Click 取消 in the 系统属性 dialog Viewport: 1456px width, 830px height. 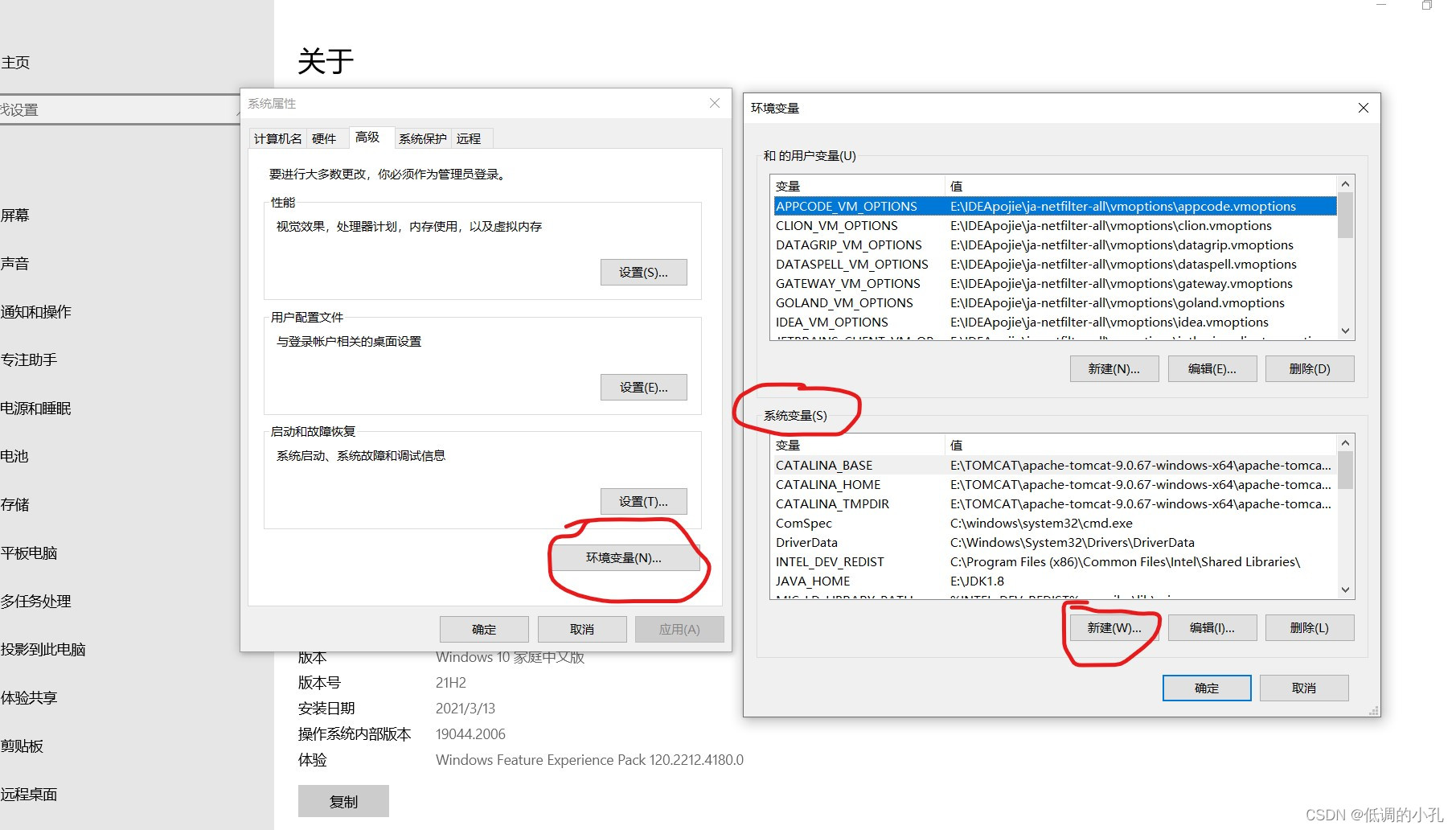coord(582,629)
